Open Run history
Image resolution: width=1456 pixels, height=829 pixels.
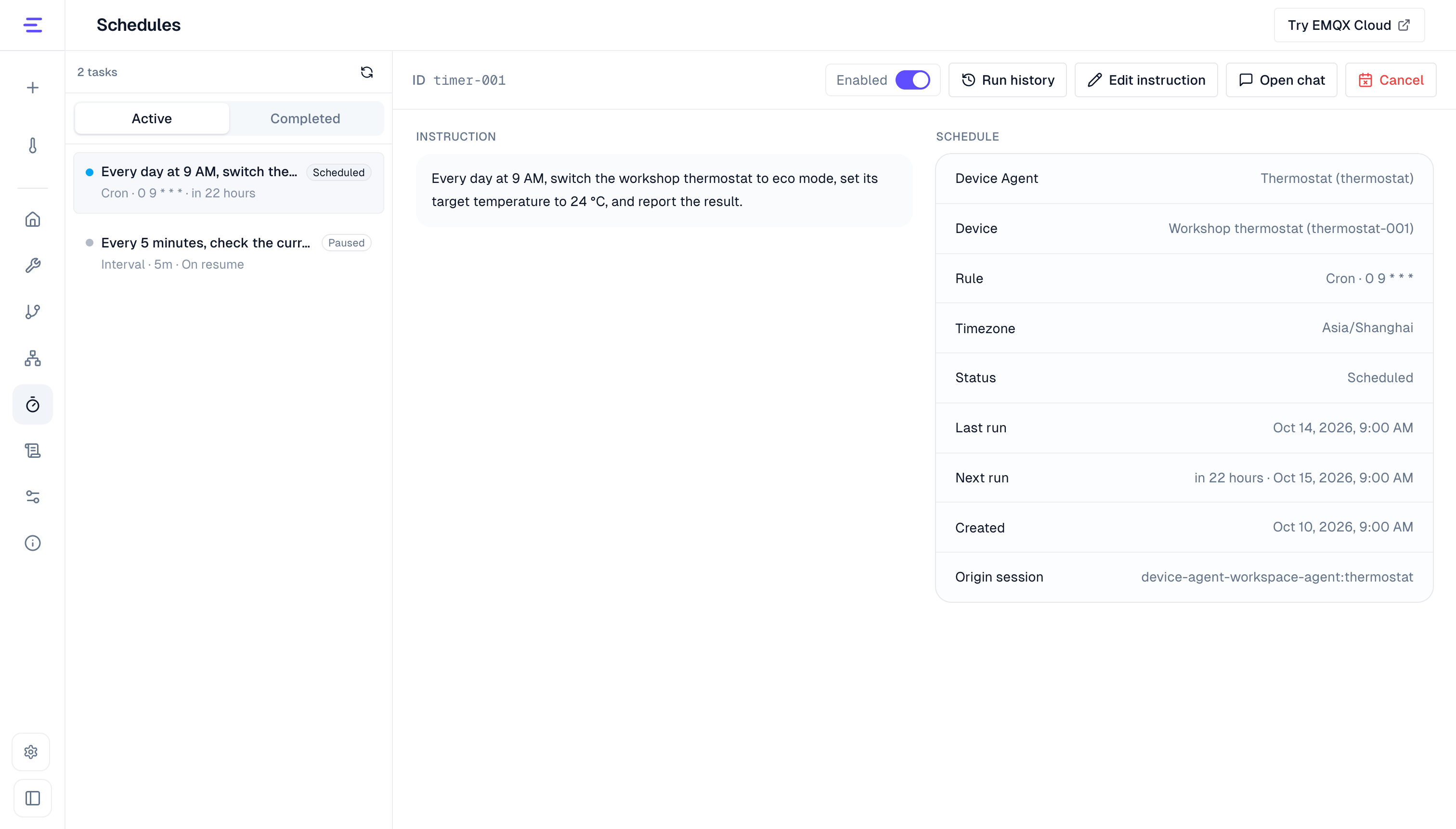coord(1007,80)
